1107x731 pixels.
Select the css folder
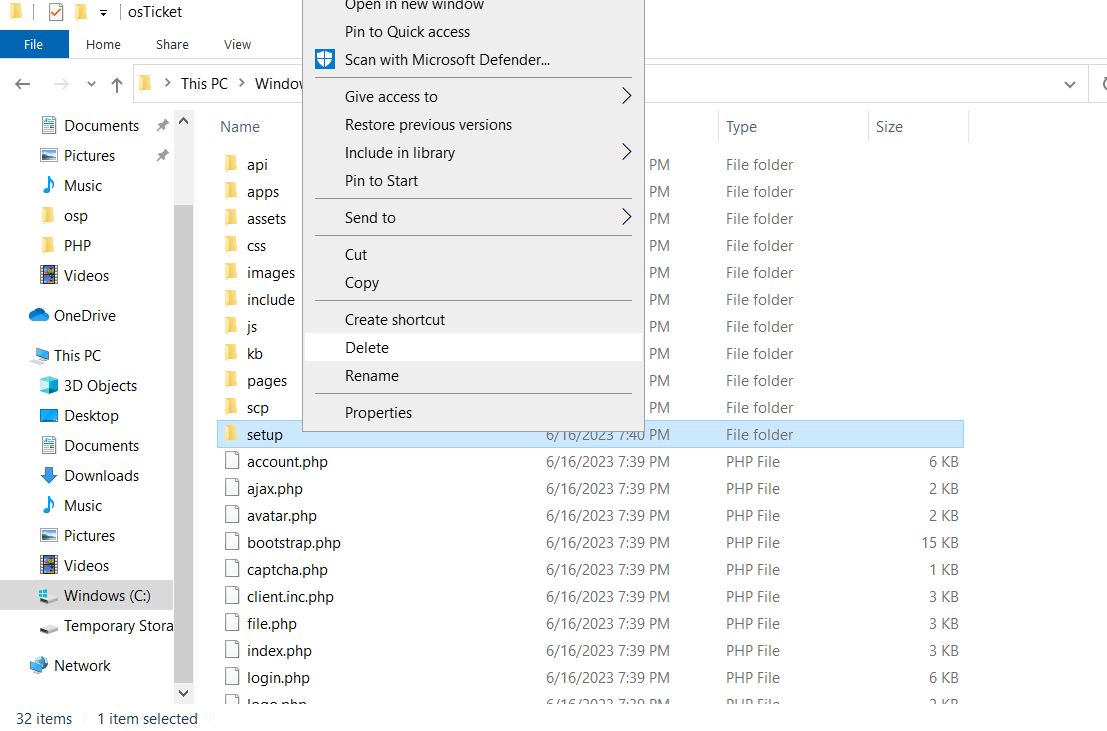pyautogui.click(x=256, y=245)
